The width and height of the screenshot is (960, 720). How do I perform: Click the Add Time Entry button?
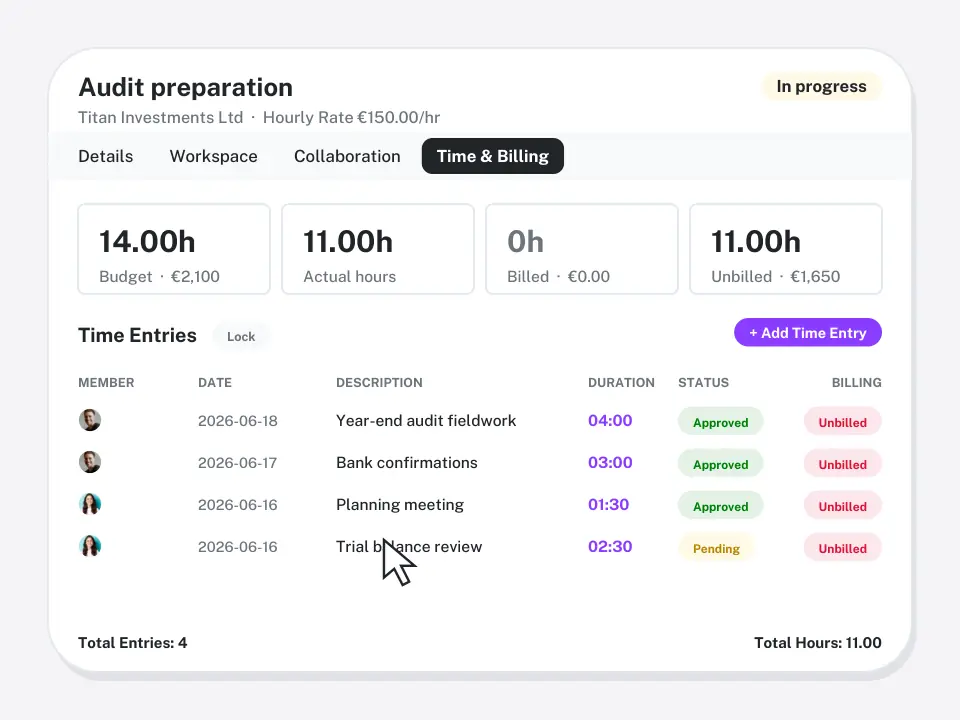tap(808, 332)
